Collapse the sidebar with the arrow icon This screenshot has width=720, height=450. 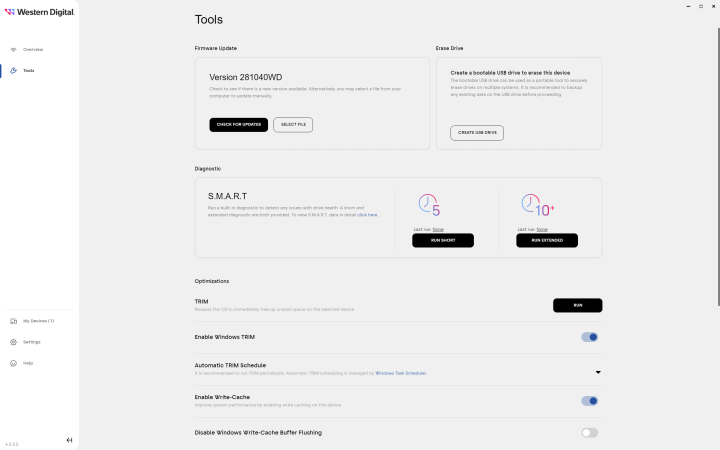(69, 440)
